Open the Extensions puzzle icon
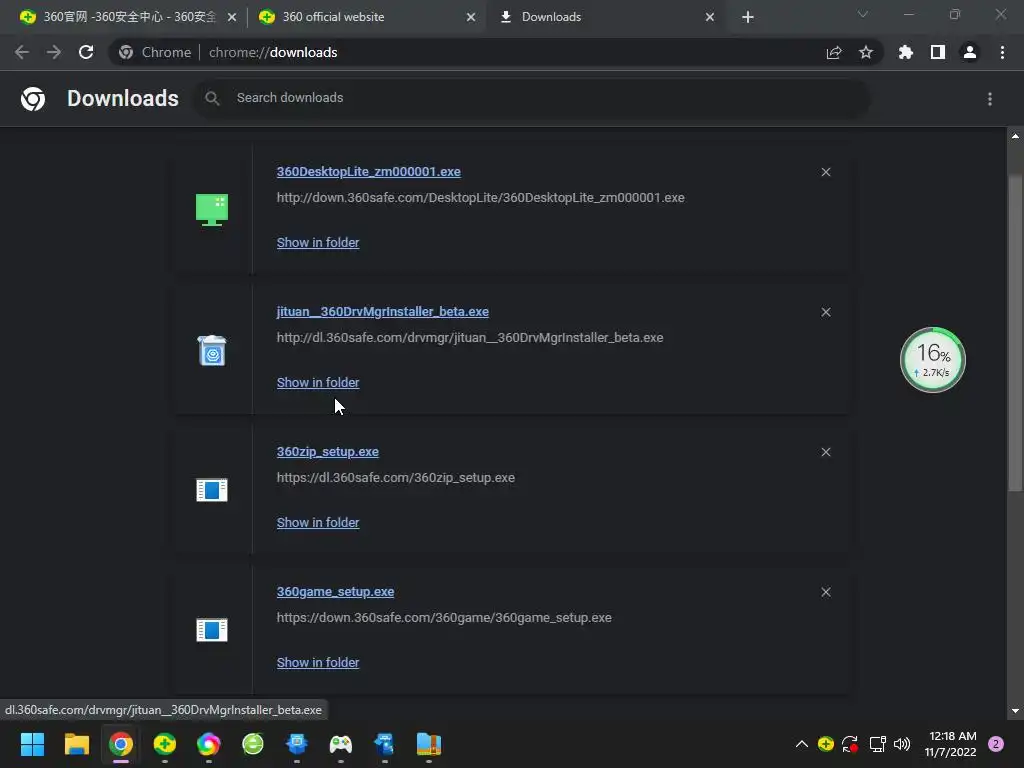The height and width of the screenshot is (768, 1024). 906,52
